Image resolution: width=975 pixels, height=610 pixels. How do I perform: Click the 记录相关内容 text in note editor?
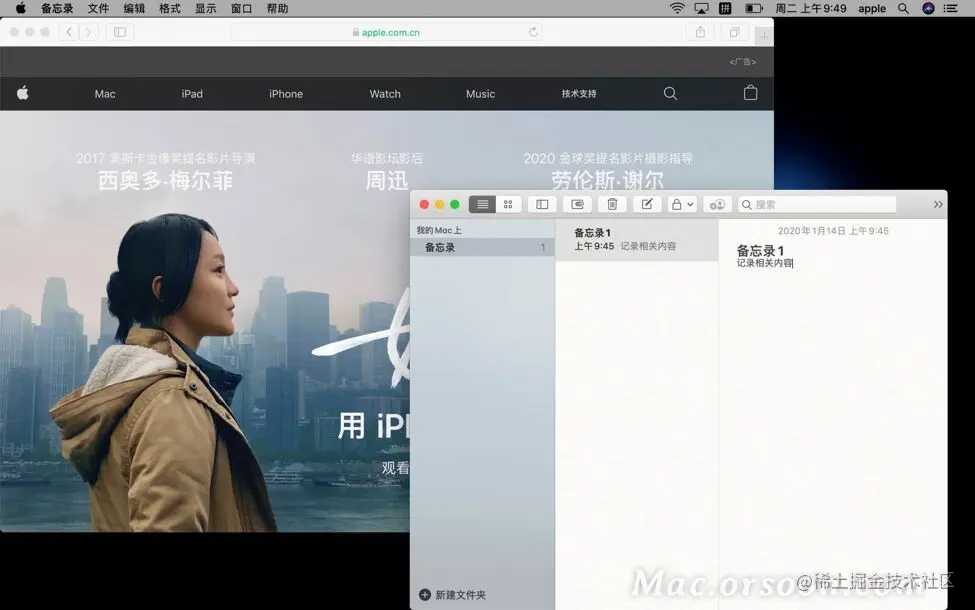click(765, 263)
